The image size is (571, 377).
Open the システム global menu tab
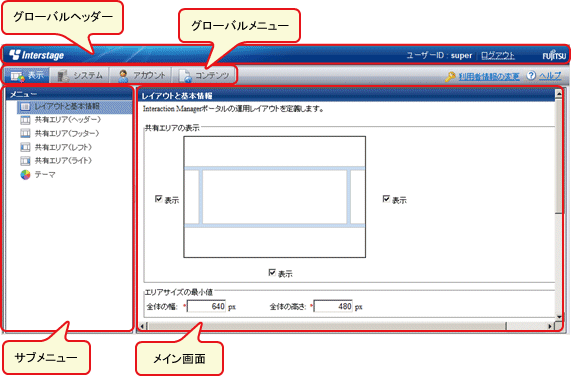(x=79, y=75)
